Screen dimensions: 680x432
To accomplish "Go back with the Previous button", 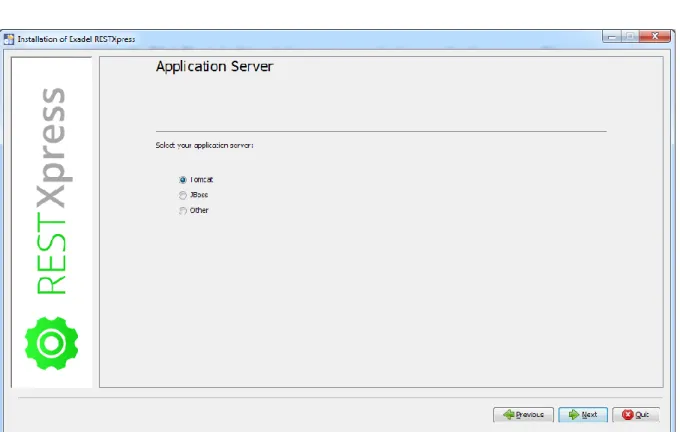I will pos(523,415).
